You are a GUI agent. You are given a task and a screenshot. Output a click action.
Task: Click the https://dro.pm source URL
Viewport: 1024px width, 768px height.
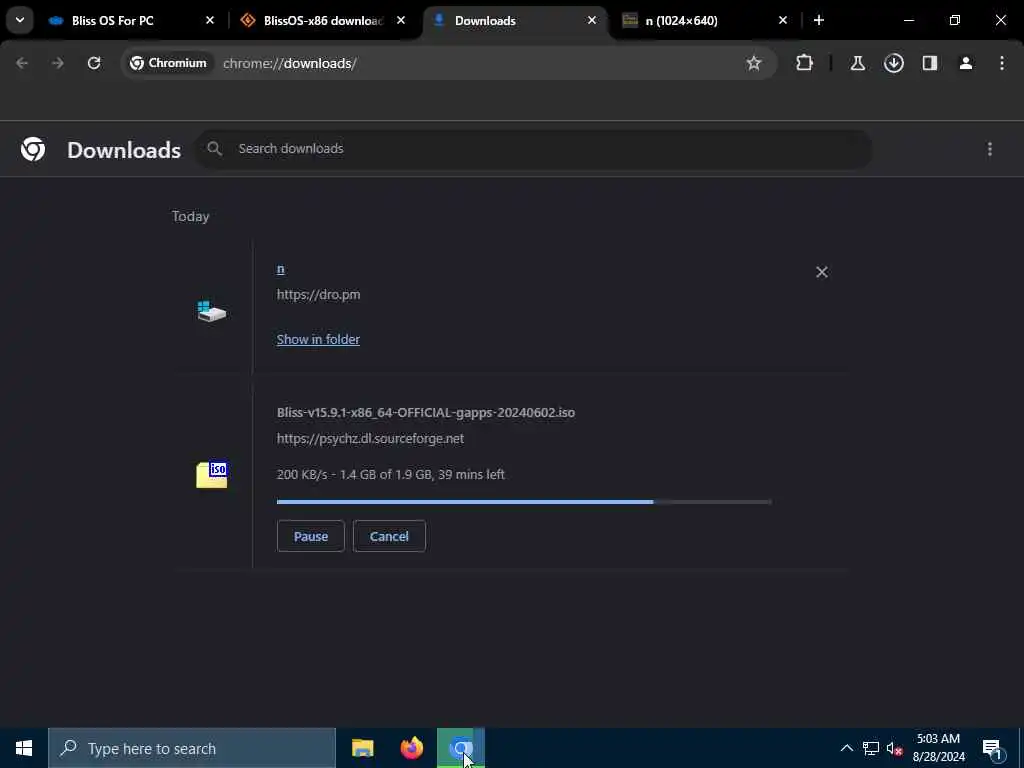click(x=318, y=295)
